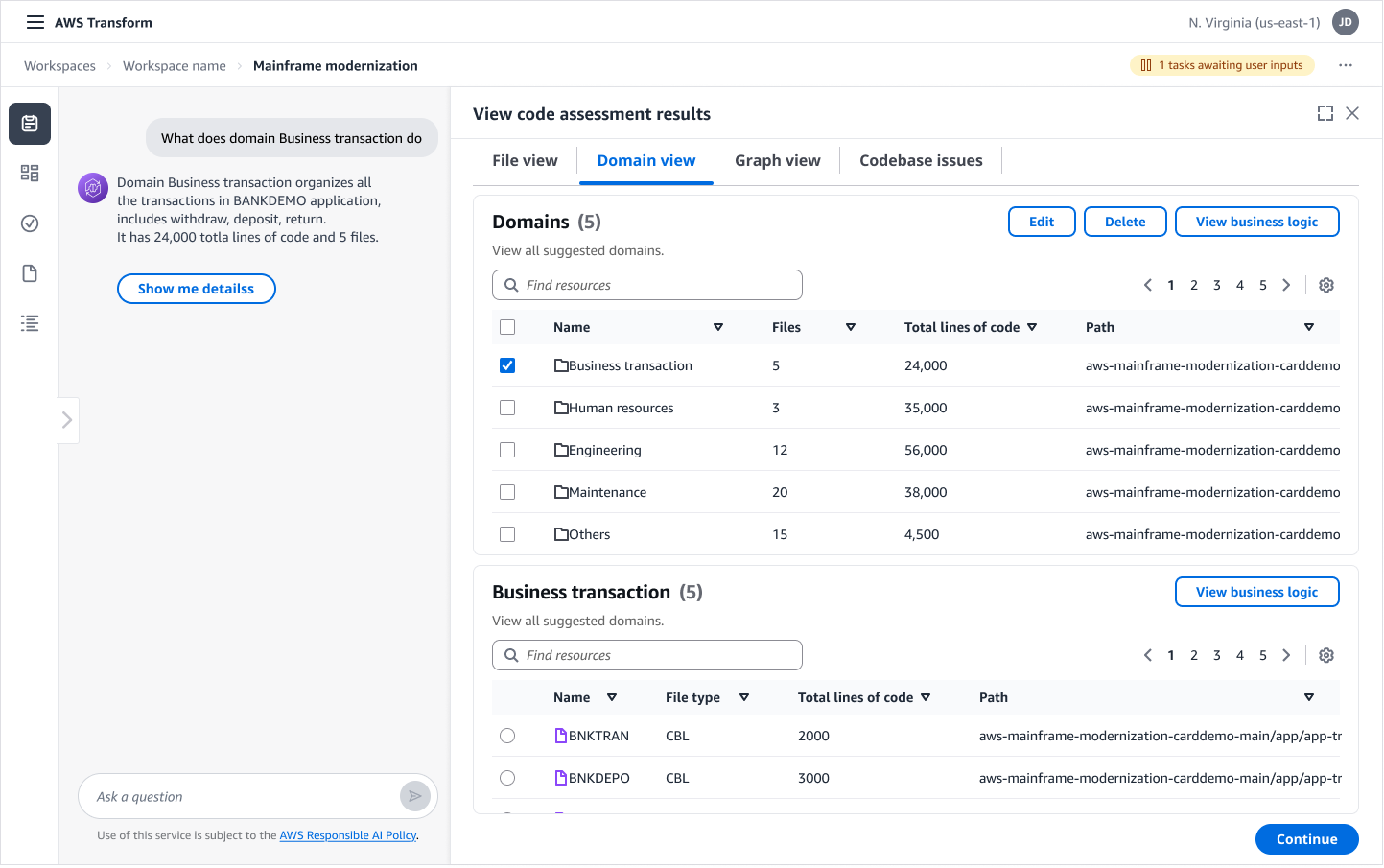This screenshot has height=868, width=1384.
Task: Click View business logic in Business transaction section
Action: click(1256, 592)
